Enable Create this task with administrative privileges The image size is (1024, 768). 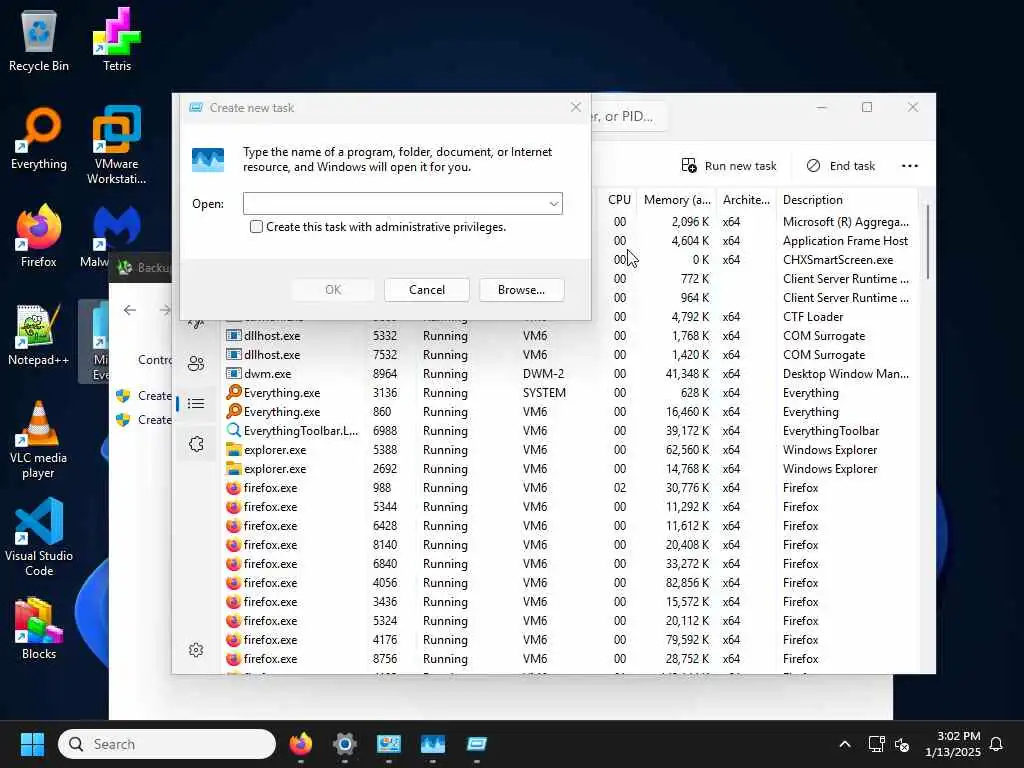click(256, 227)
